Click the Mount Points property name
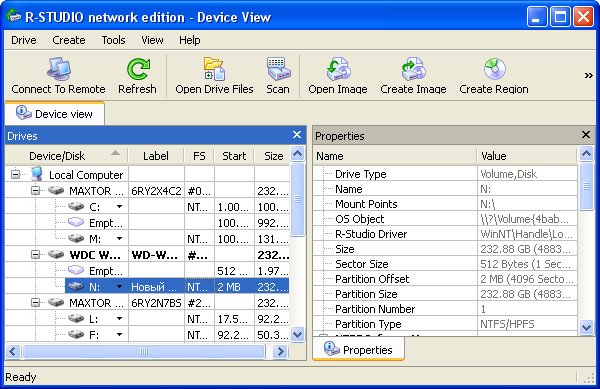Viewport: 600px width, 389px height. [366, 204]
